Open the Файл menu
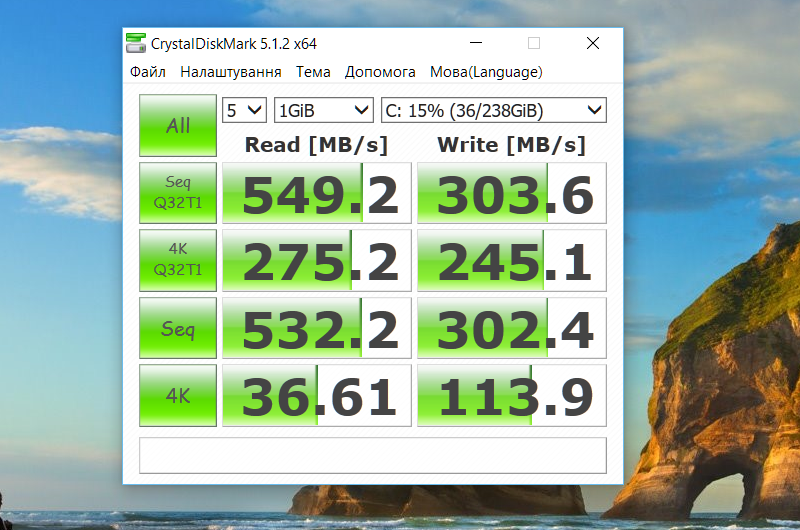800x530 pixels. tap(148, 72)
